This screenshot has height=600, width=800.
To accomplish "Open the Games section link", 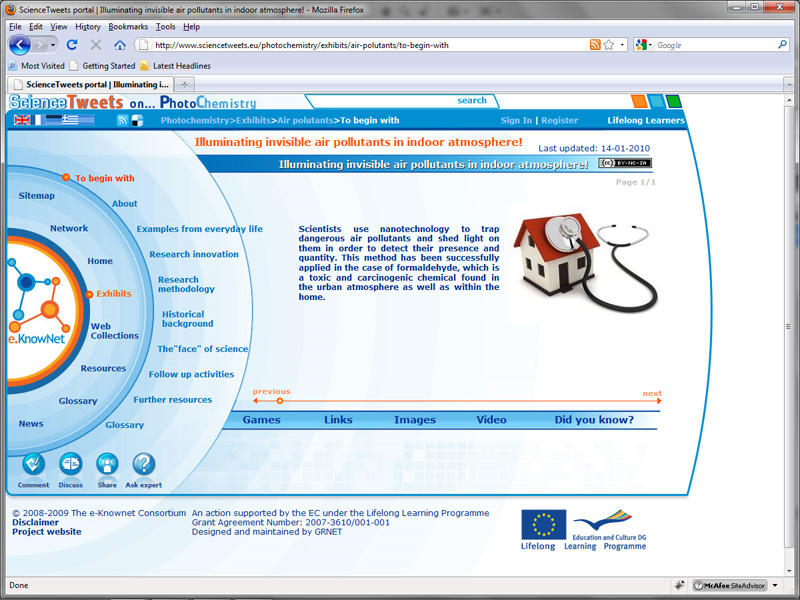I will [x=261, y=420].
